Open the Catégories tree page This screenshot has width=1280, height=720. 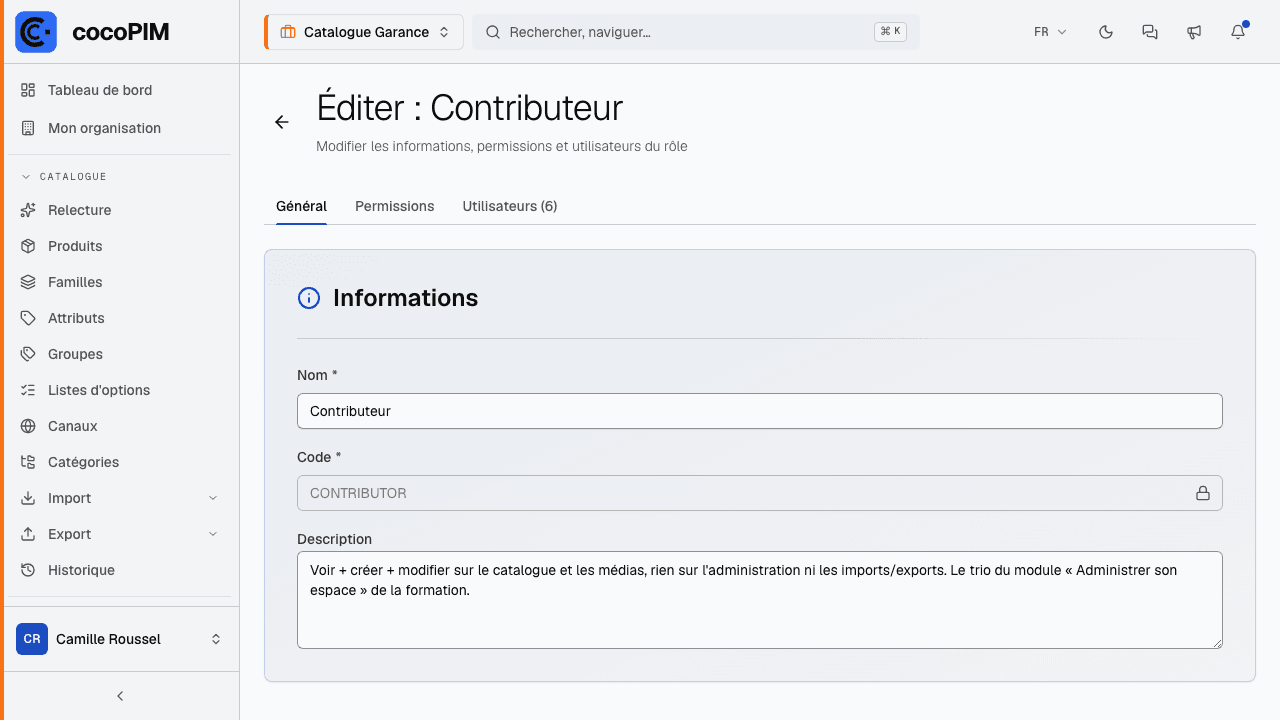[120, 462]
